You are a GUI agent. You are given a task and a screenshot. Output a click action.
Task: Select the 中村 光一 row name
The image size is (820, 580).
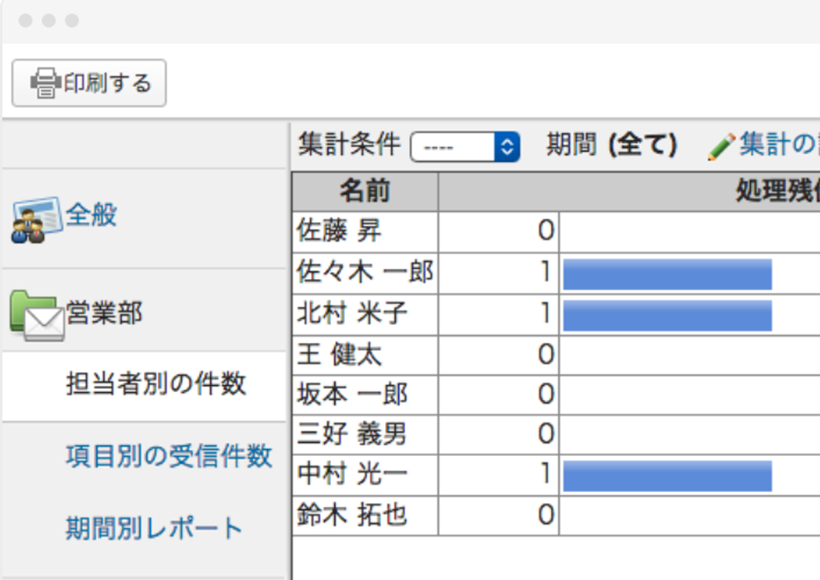coord(352,474)
